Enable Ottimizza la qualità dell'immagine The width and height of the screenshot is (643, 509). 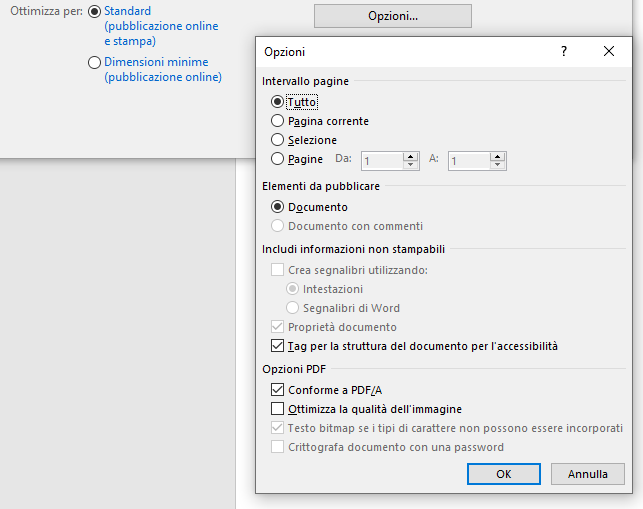[x=278, y=409]
